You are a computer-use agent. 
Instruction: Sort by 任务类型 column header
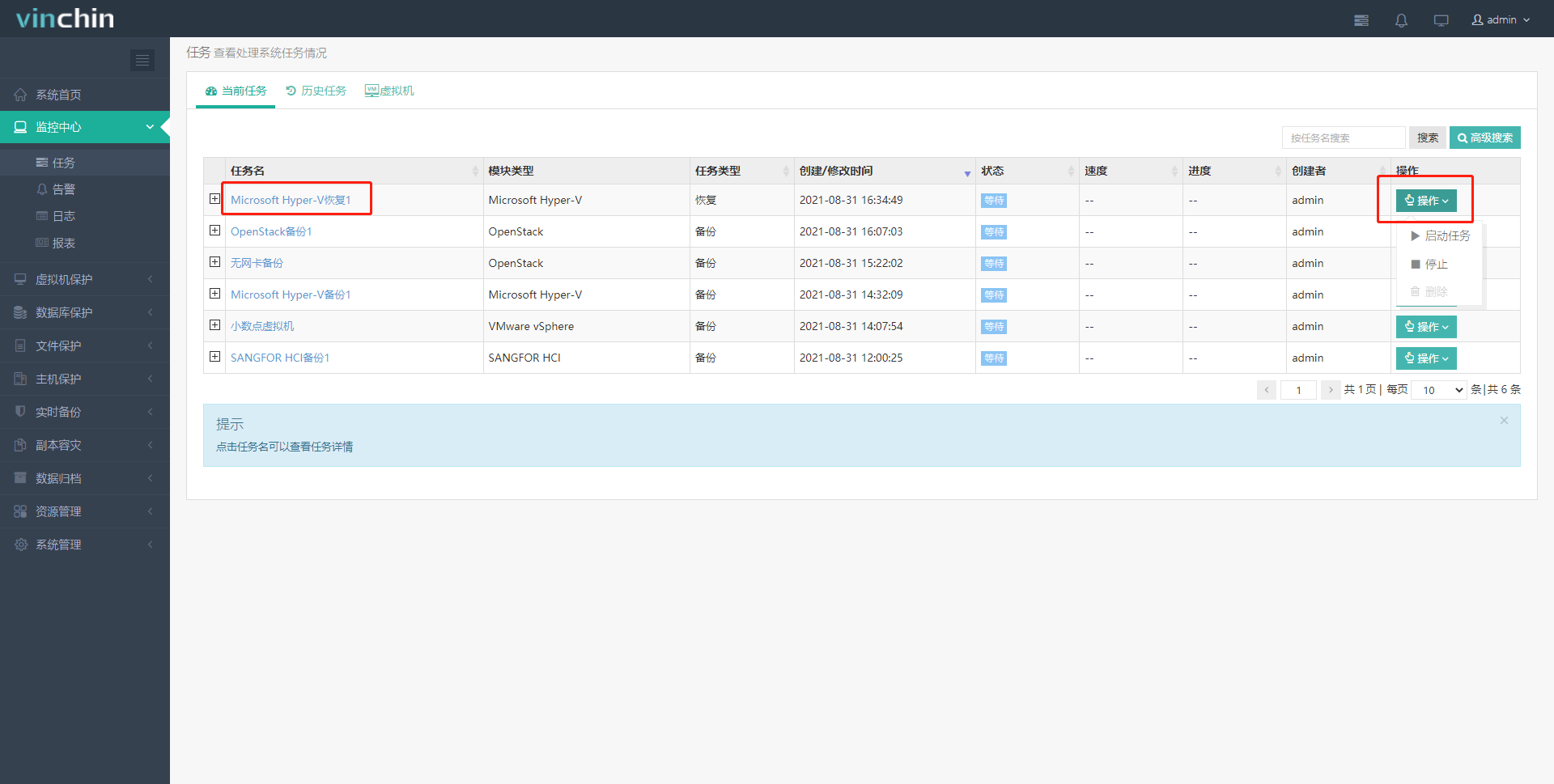741,171
